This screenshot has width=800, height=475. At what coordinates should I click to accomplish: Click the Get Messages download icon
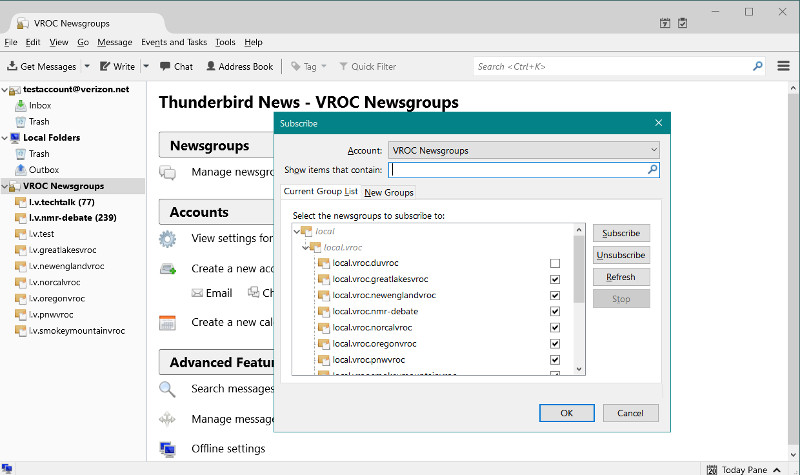point(12,66)
